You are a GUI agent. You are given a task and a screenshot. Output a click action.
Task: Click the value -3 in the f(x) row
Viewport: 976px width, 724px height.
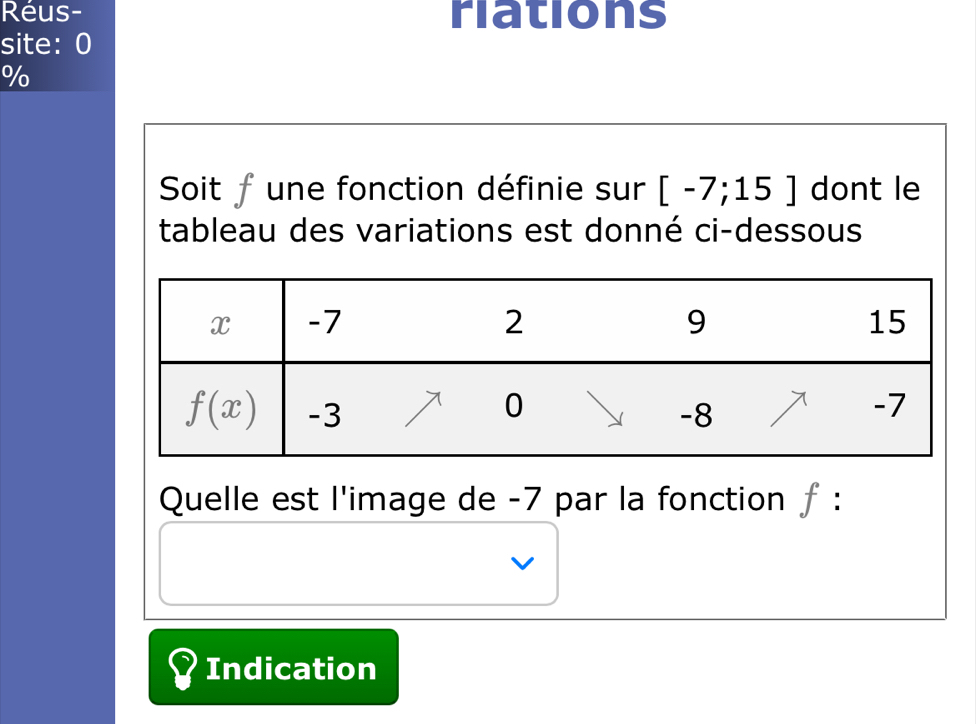coord(325,415)
